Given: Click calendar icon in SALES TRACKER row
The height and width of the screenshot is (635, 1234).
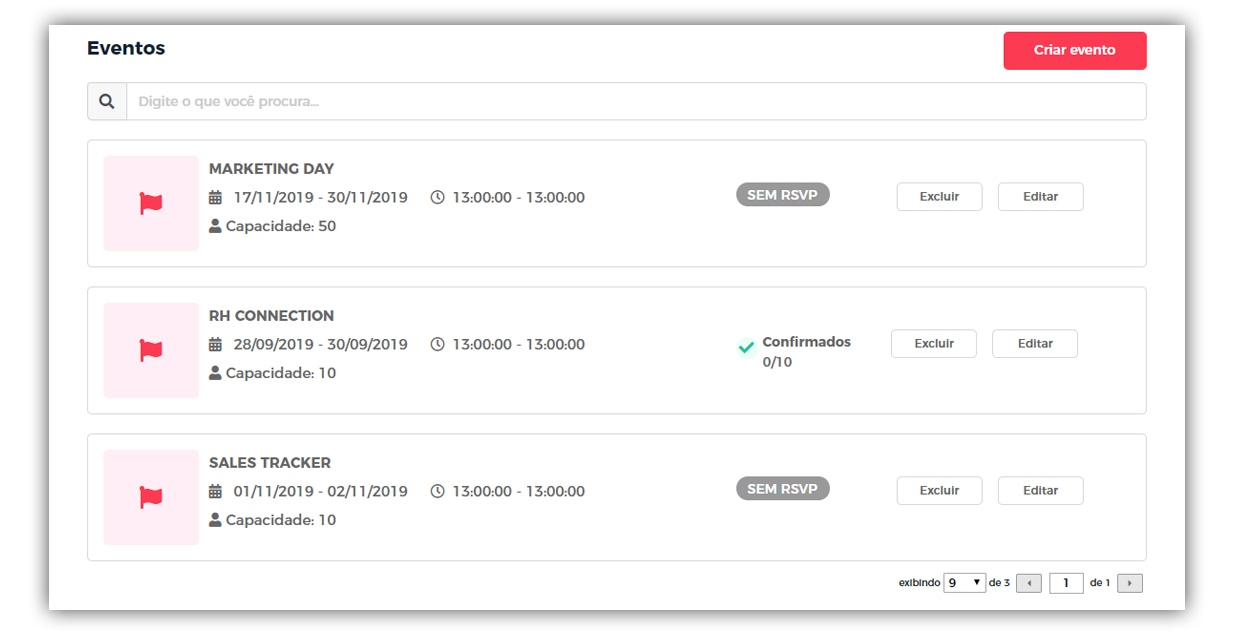Looking at the screenshot, I should point(215,491).
